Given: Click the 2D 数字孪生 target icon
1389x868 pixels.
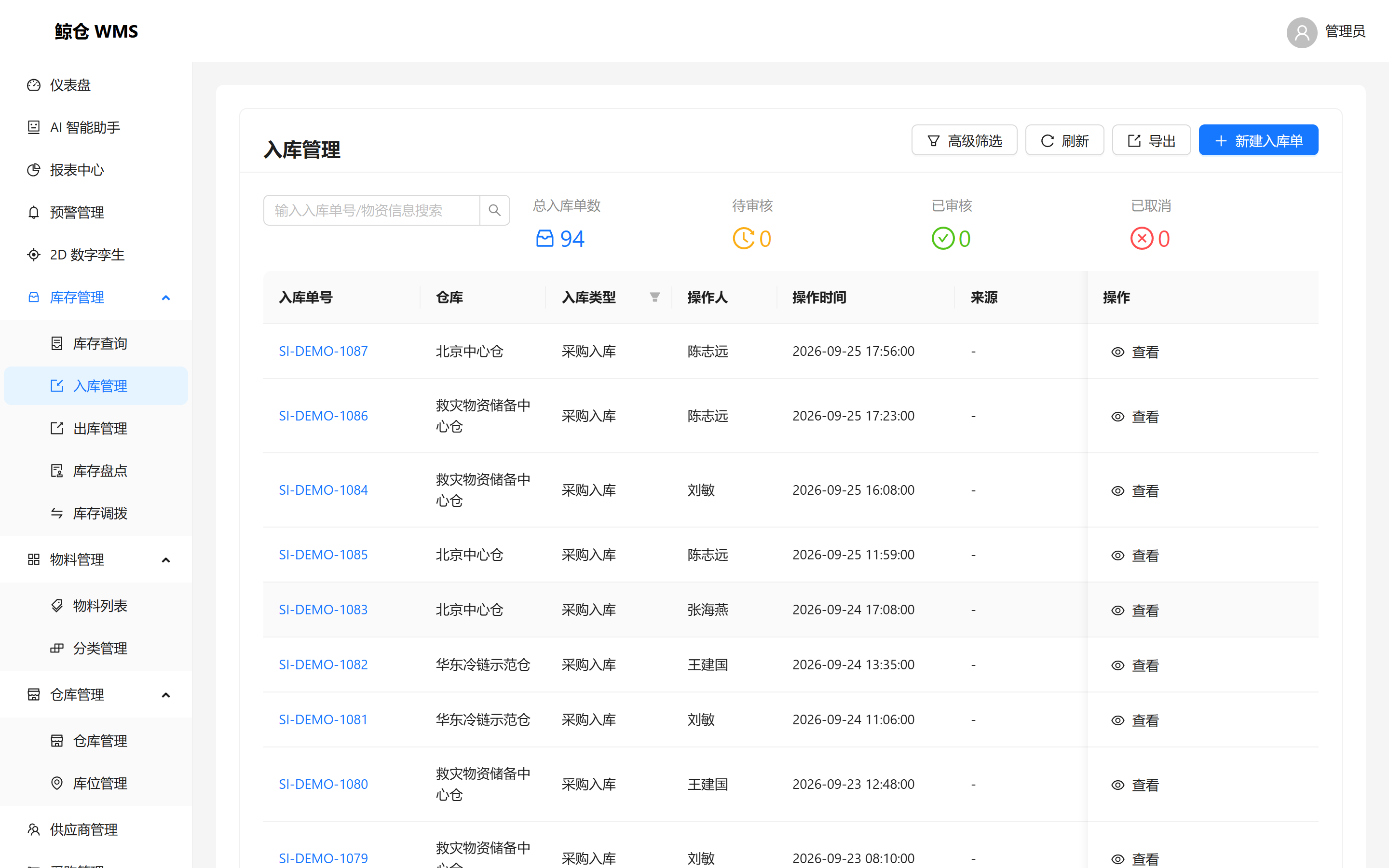Looking at the screenshot, I should tap(34, 255).
